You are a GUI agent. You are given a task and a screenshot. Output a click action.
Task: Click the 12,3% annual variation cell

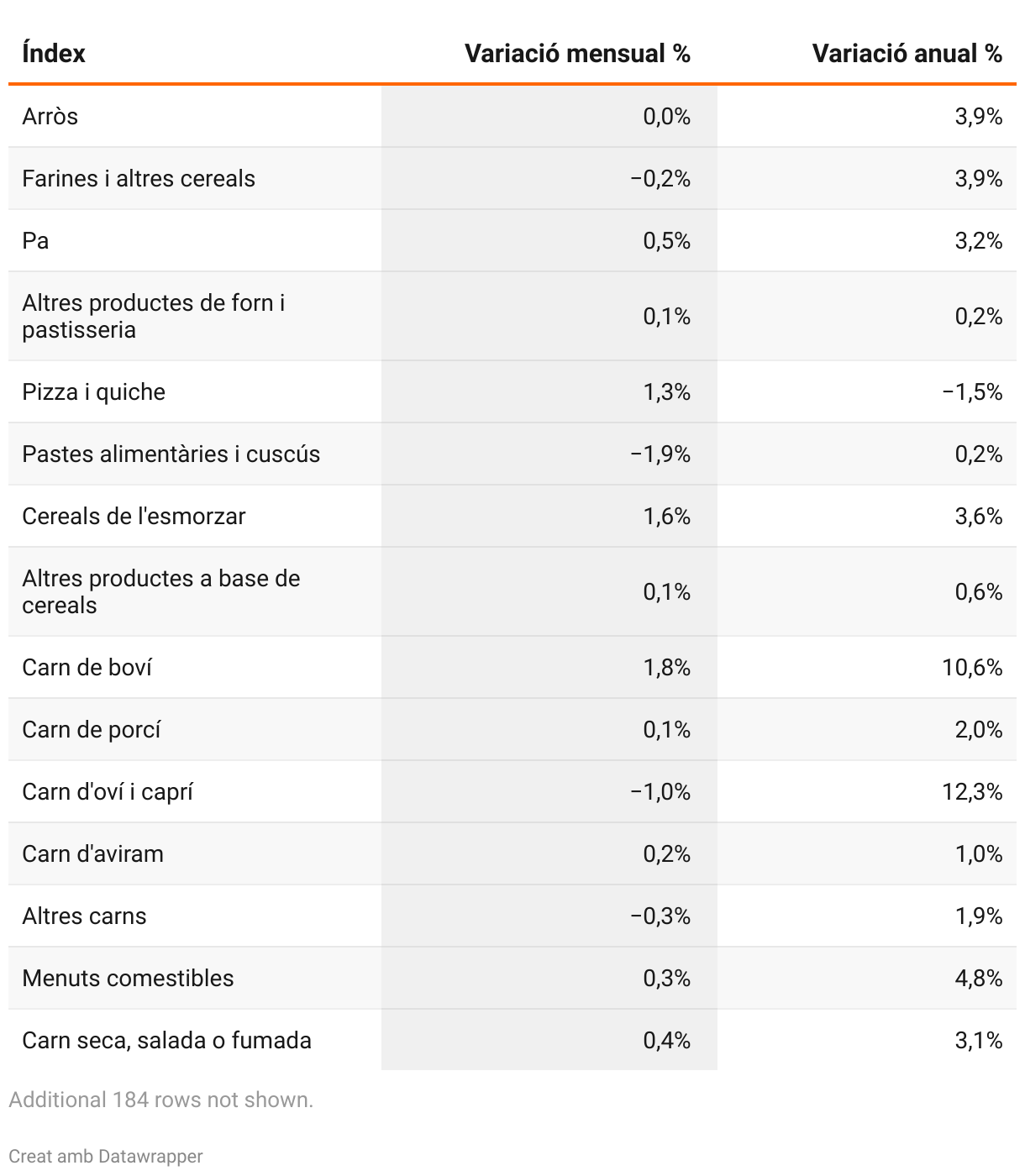(972, 791)
